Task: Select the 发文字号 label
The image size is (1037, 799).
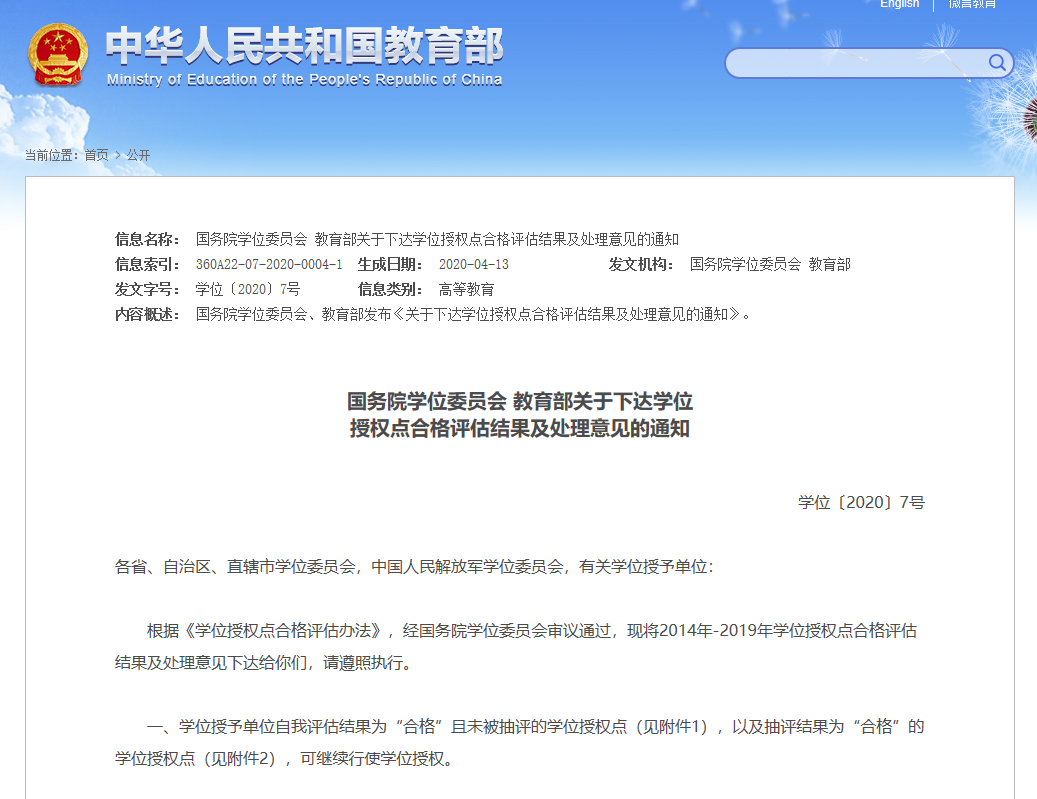Action: [x=147, y=290]
